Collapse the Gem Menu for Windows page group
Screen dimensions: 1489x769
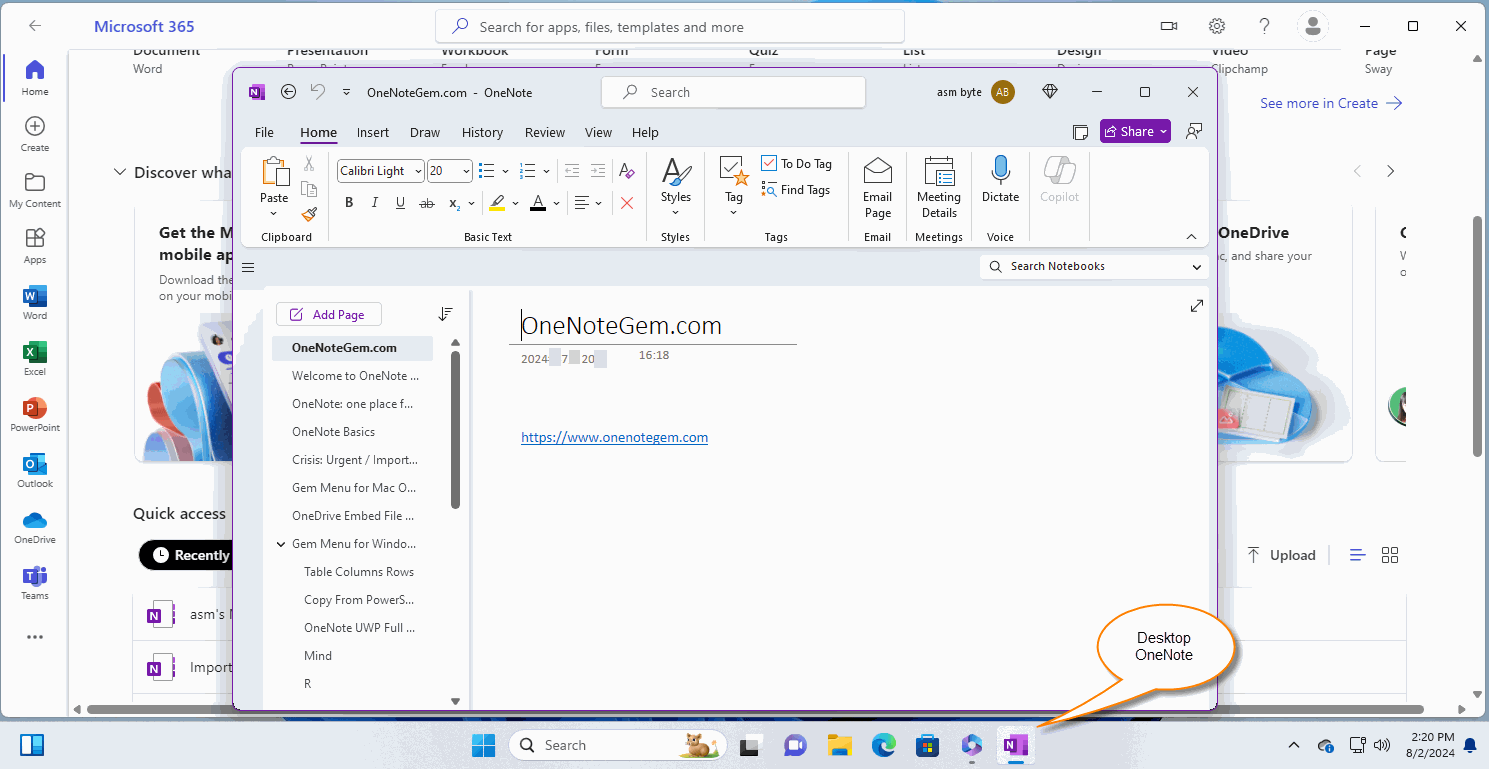click(281, 544)
